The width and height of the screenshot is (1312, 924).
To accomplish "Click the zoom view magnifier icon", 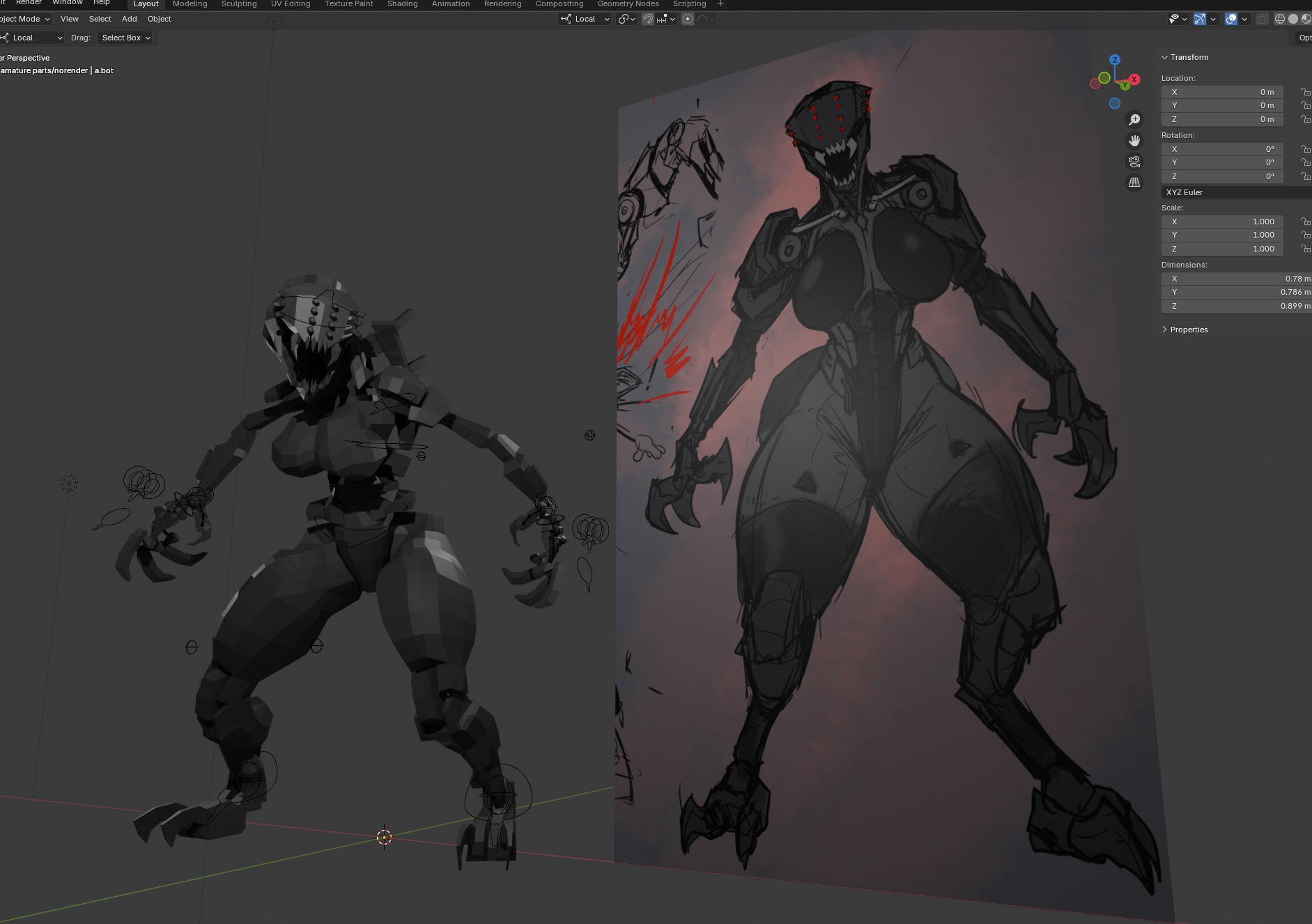I will point(1134,120).
